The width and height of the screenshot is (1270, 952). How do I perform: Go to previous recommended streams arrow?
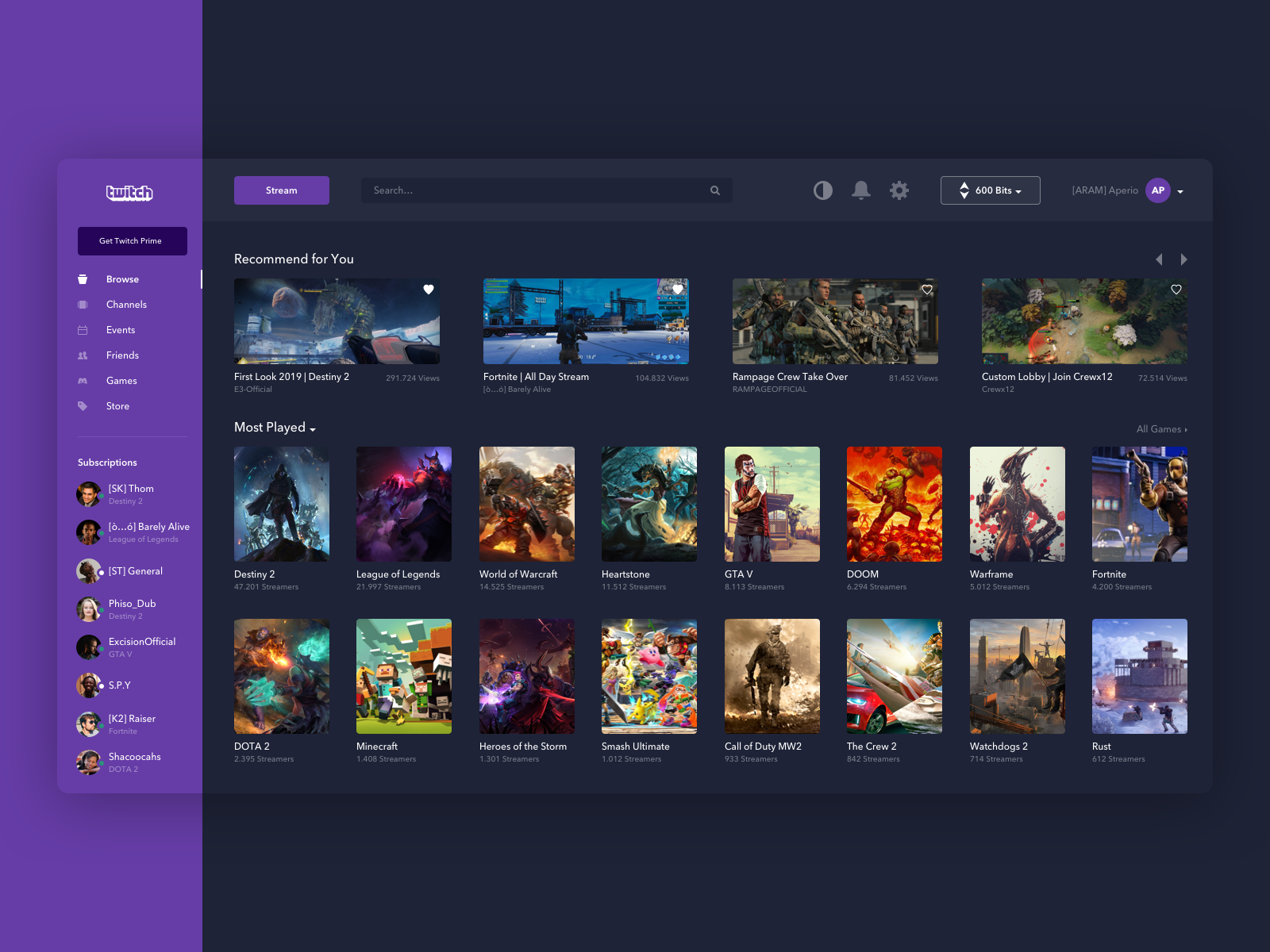pos(1159,259)
